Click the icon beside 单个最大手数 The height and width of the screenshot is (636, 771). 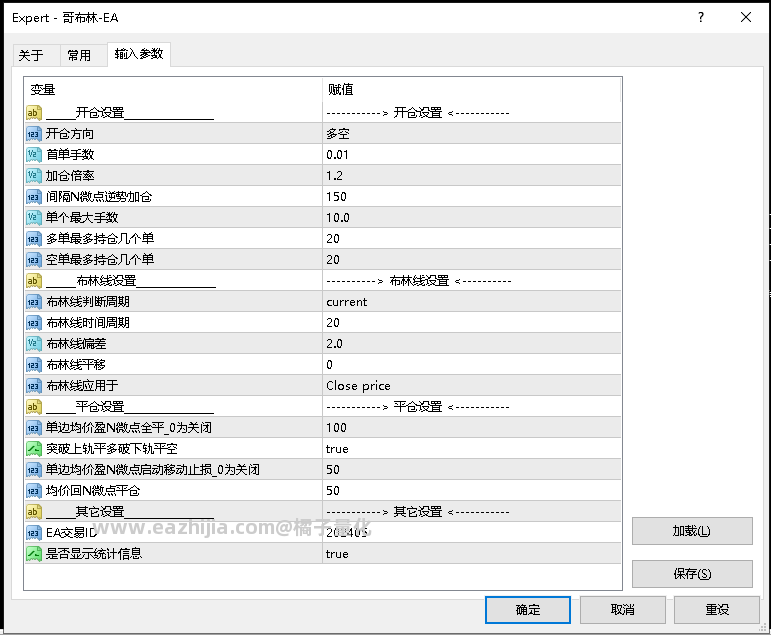pyautogui.click(x=33, y=217)
